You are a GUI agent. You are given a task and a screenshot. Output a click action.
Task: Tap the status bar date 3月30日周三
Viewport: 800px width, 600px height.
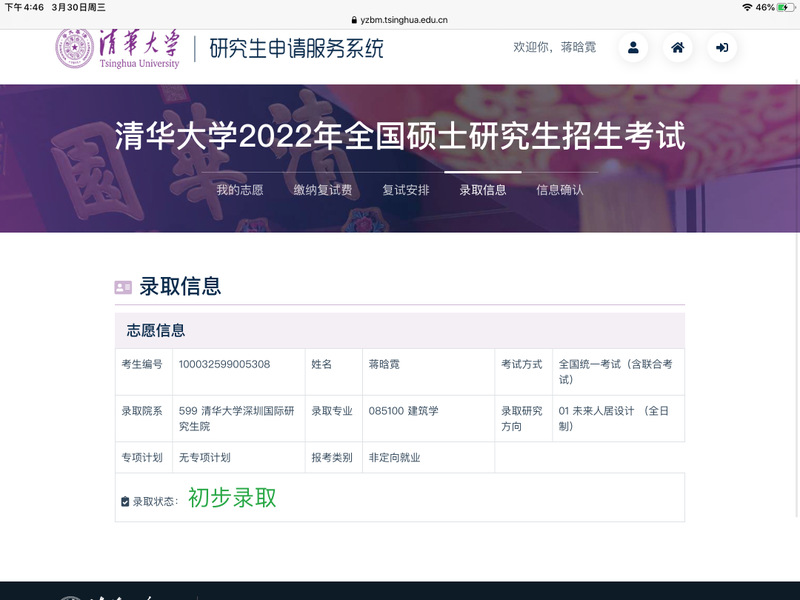79,7
